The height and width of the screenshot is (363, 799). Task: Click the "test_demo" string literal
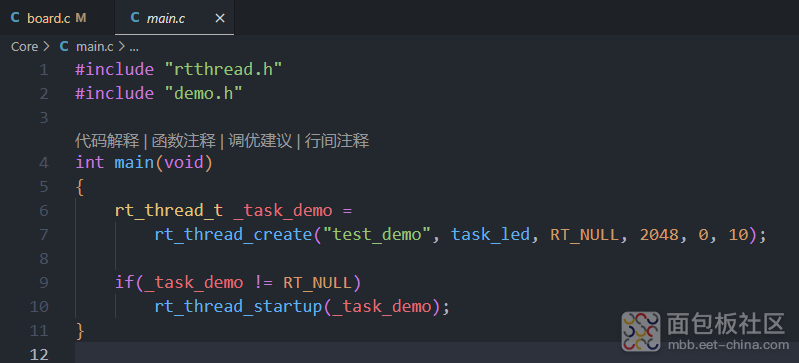click(x=377, y=235)
